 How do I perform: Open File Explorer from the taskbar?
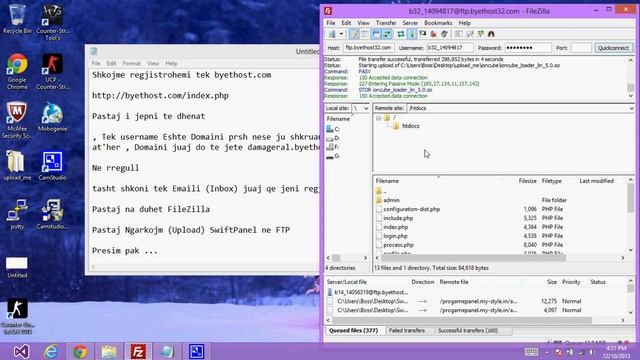pos(109,351)
